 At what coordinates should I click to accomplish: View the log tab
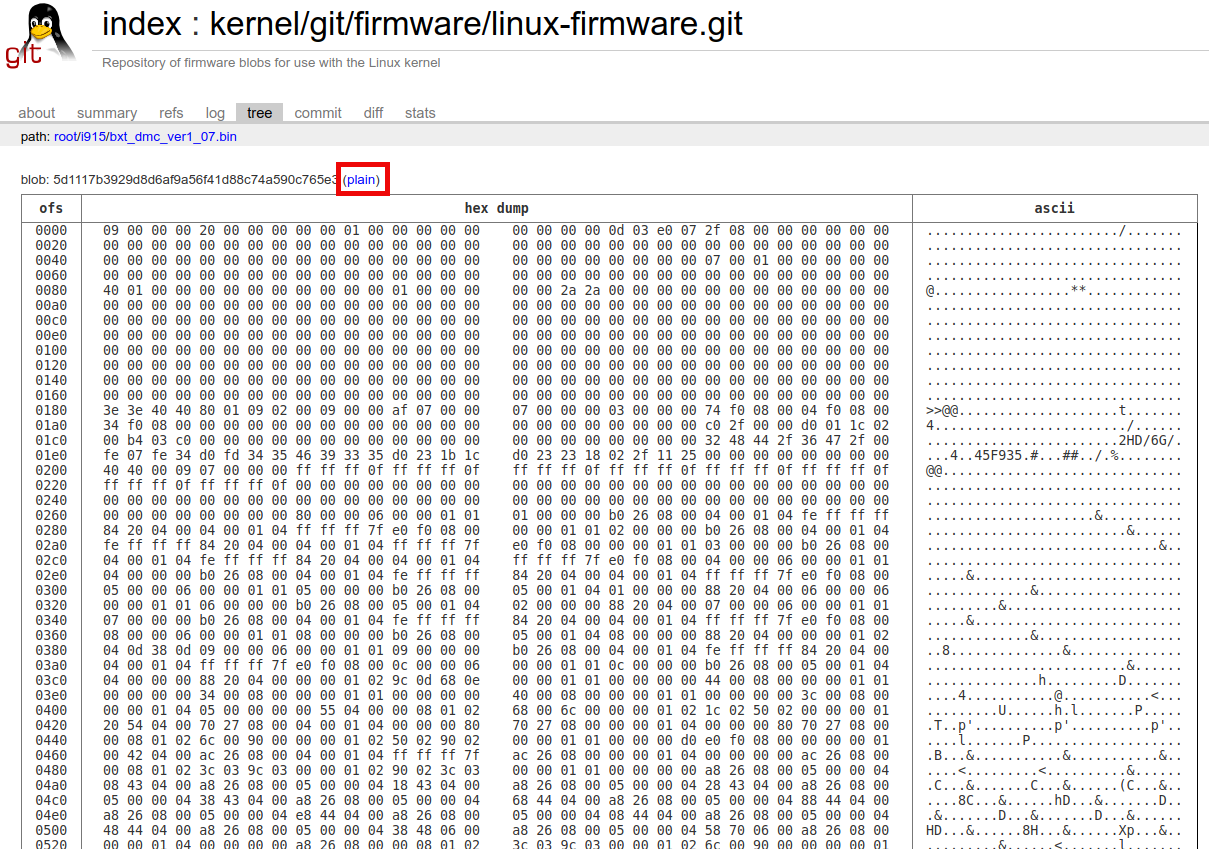pos(215,113)
